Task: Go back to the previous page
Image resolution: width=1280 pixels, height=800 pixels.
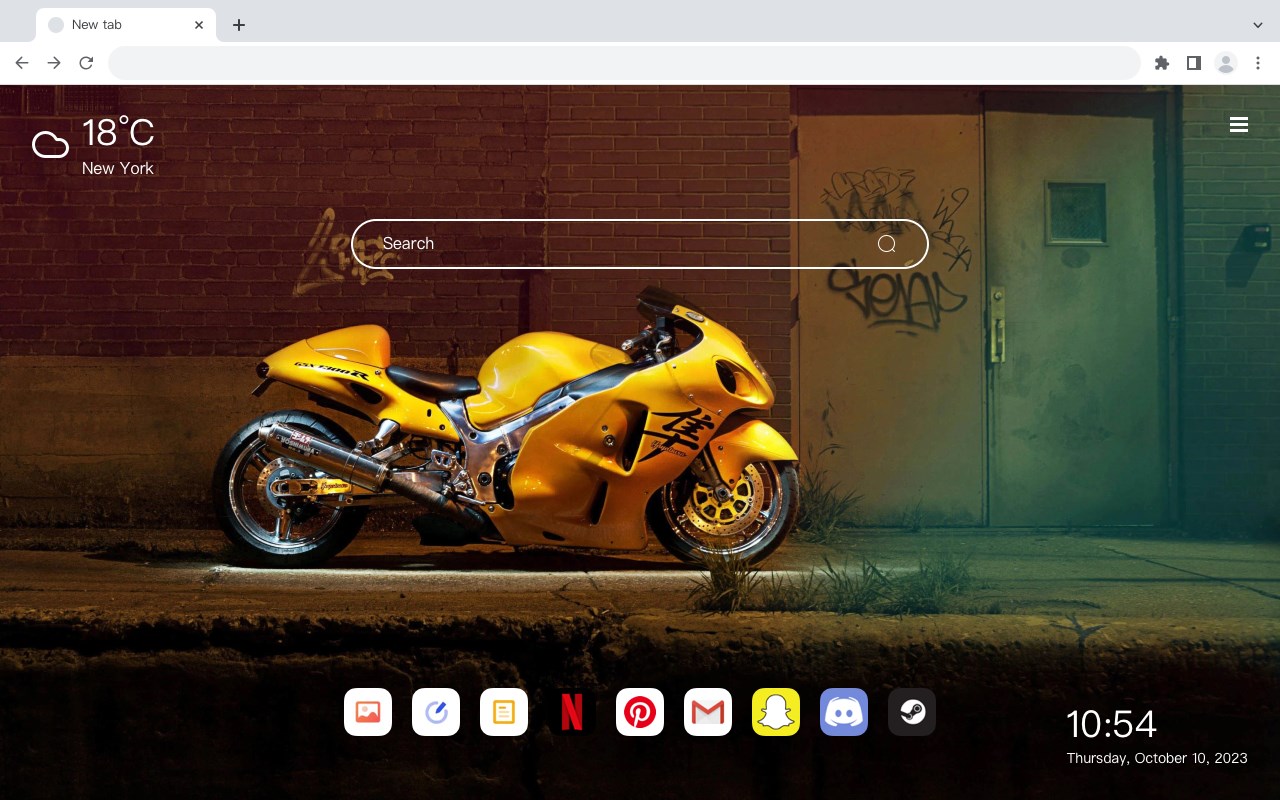Action: coord(22,63)
